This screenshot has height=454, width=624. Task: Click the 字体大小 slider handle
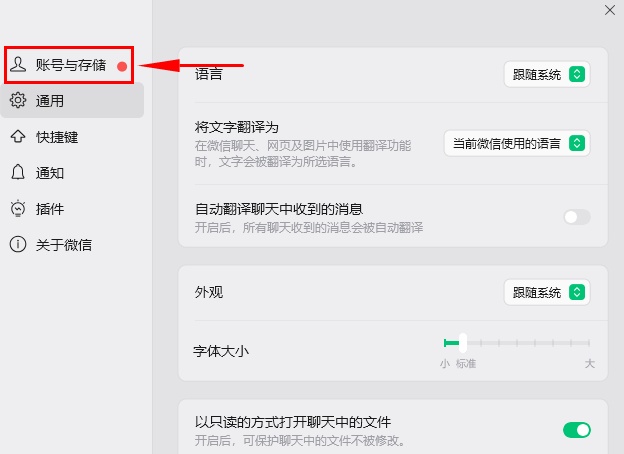pos(463,343)
